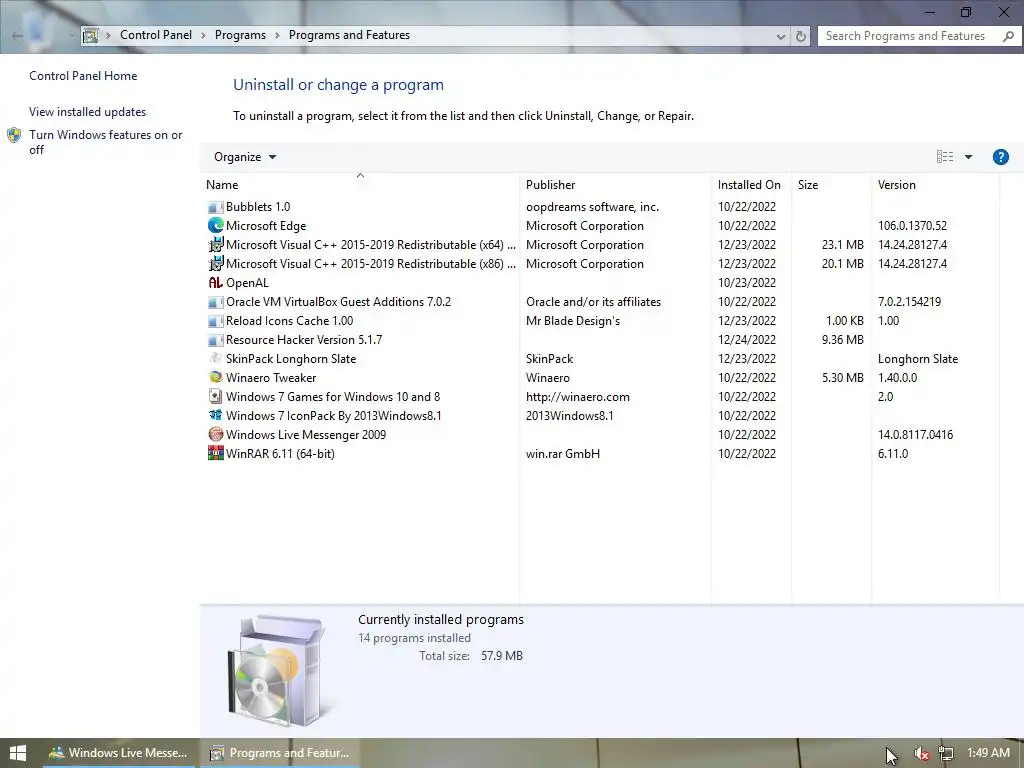Click the icon of Visual C++ Redistributable (x64)
The height and width of the screenshot is (768, 1024).
pyautogui.click(x=216, y=245)
